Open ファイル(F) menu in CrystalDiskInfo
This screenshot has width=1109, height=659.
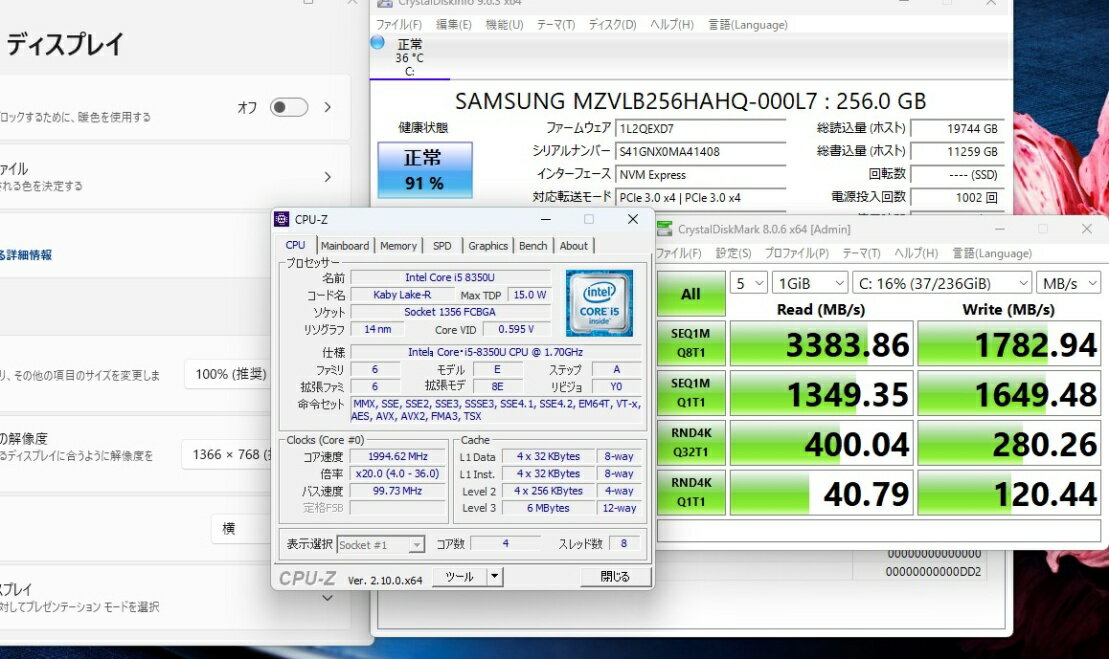[399, 25]
